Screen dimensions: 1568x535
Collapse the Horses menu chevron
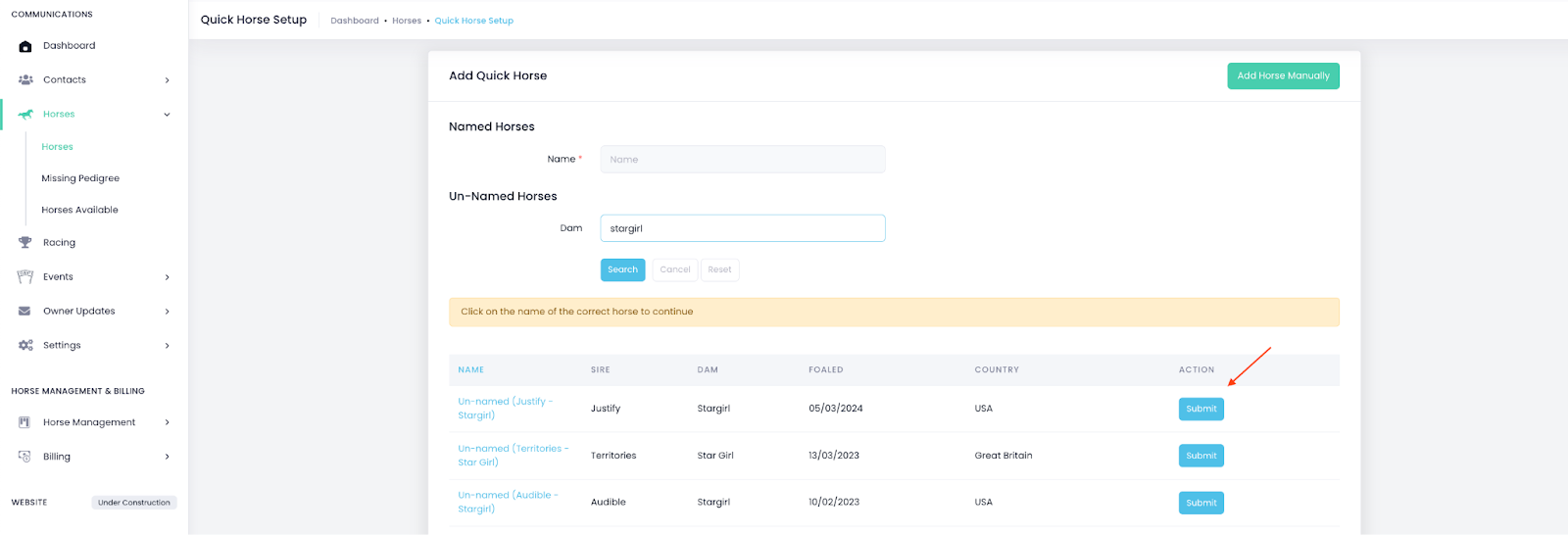tap(167, 115)
